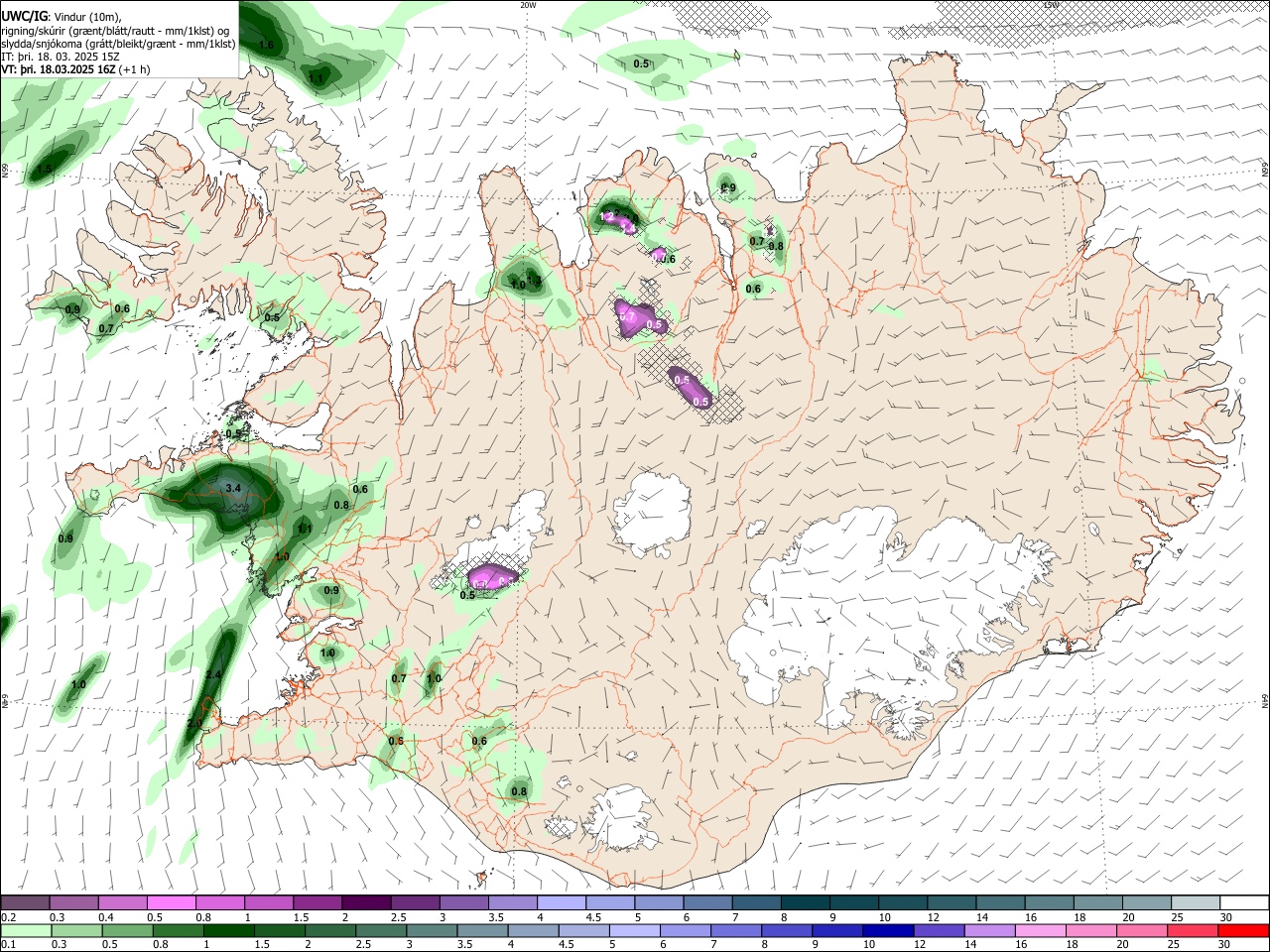Viewport: 1270px width, 952px height.
Task: Select the 0.5–0.8 green lower legend swatch
Action: pos(127,930)
